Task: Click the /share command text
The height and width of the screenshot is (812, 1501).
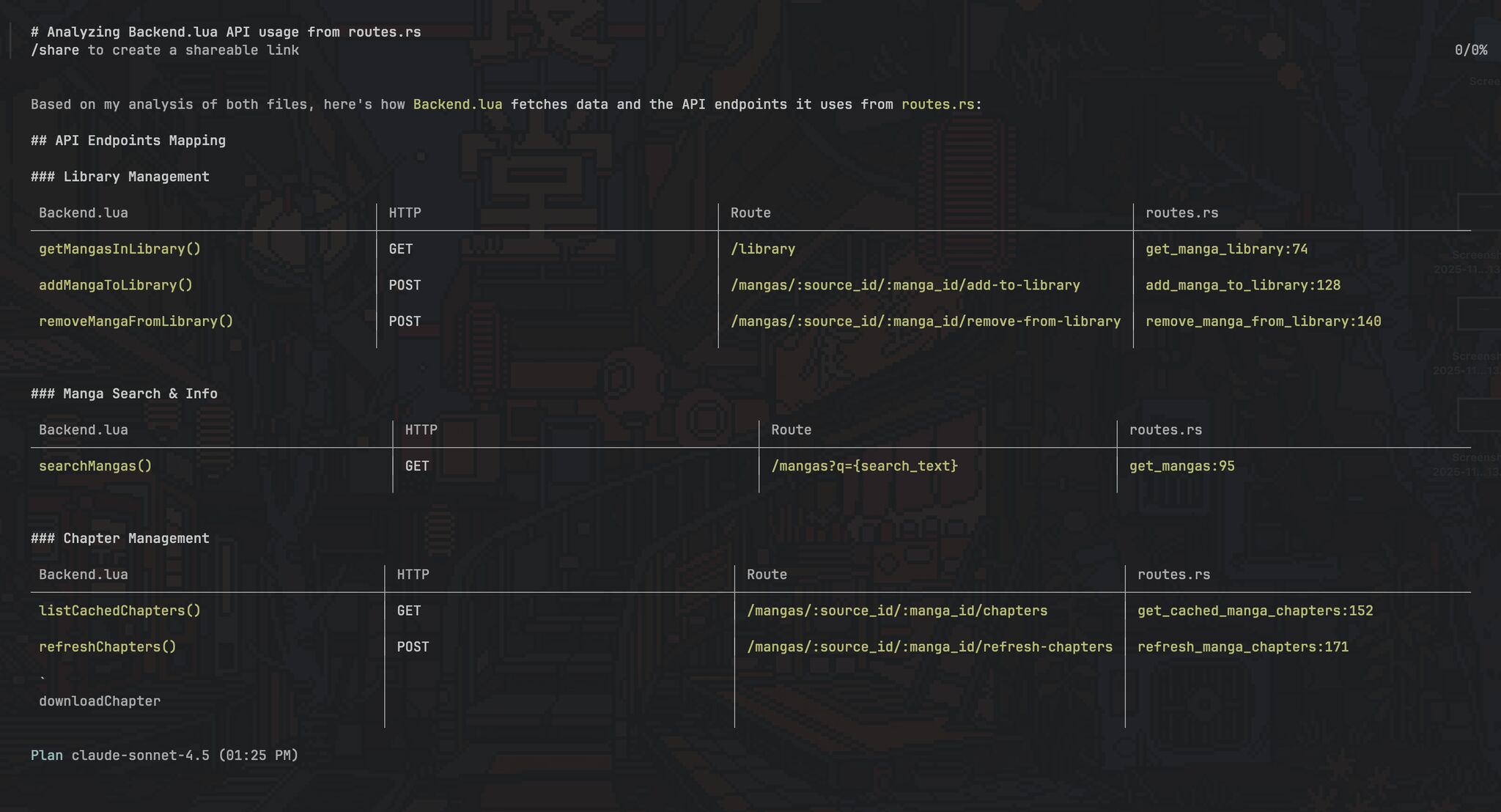Action: coord(55,50)
